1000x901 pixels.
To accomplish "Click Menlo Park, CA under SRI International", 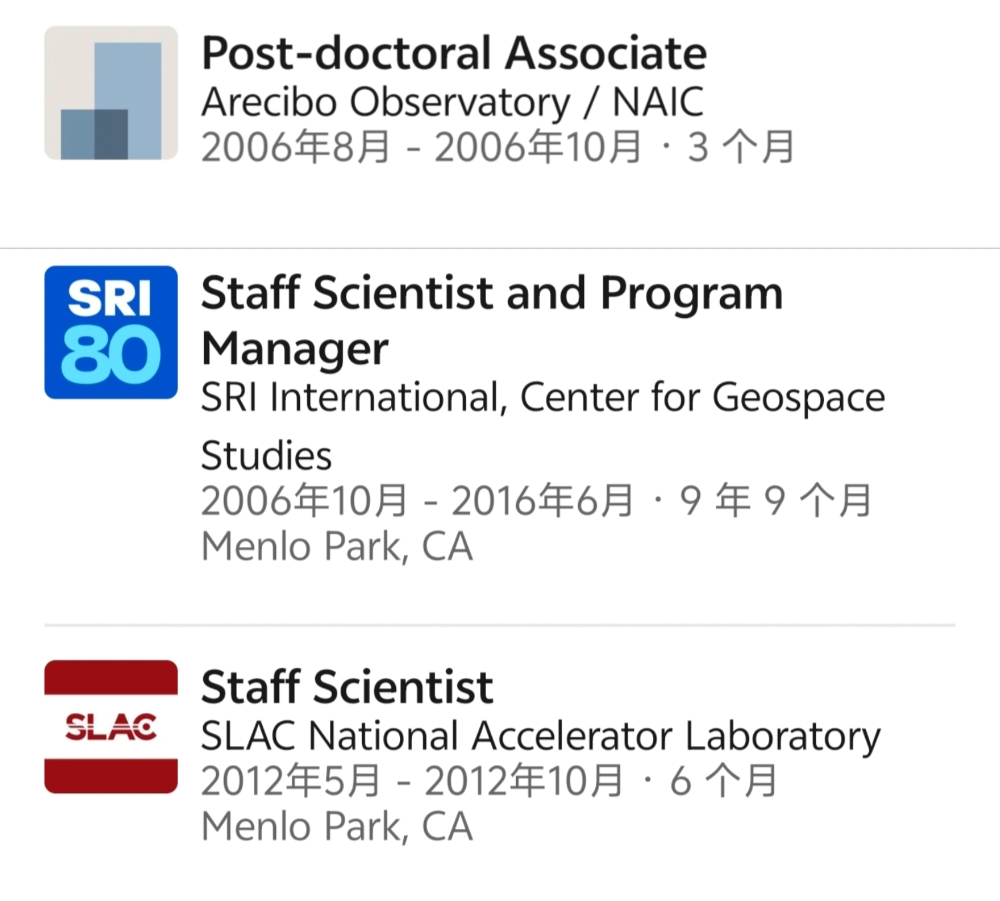I will point(336,547).
